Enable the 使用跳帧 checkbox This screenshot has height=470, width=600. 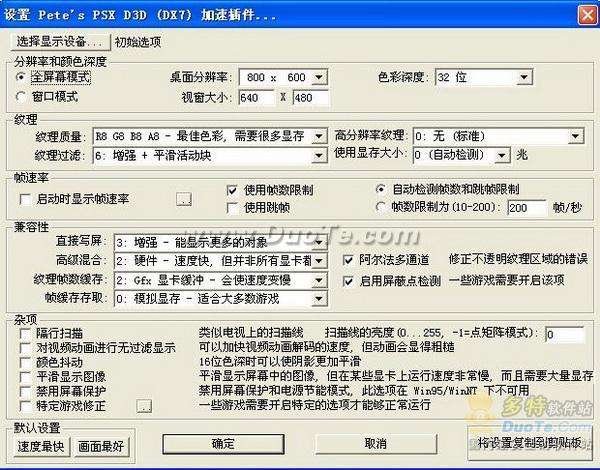coord(233,207)
